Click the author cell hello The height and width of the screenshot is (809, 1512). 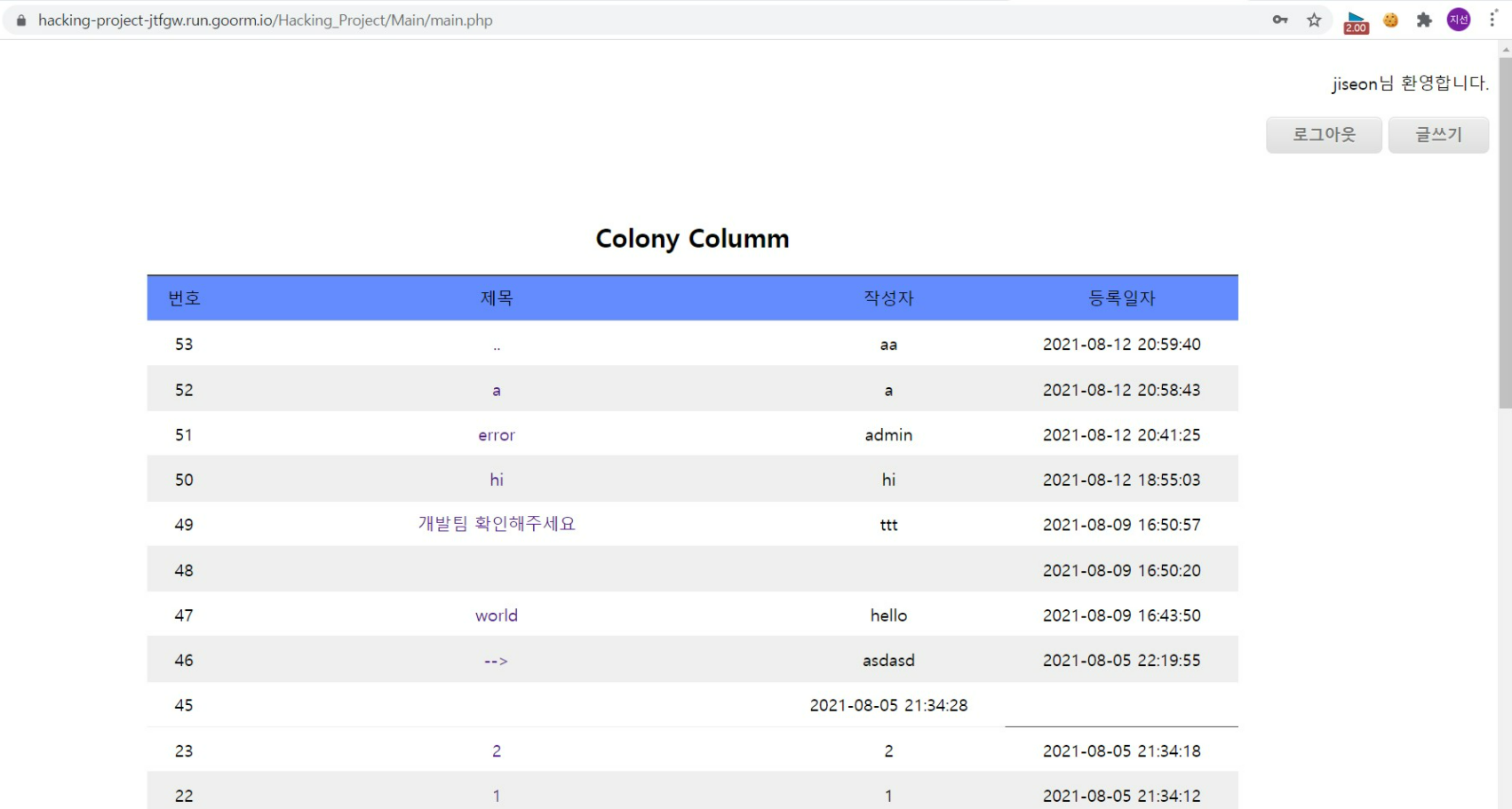coord(888,615)
